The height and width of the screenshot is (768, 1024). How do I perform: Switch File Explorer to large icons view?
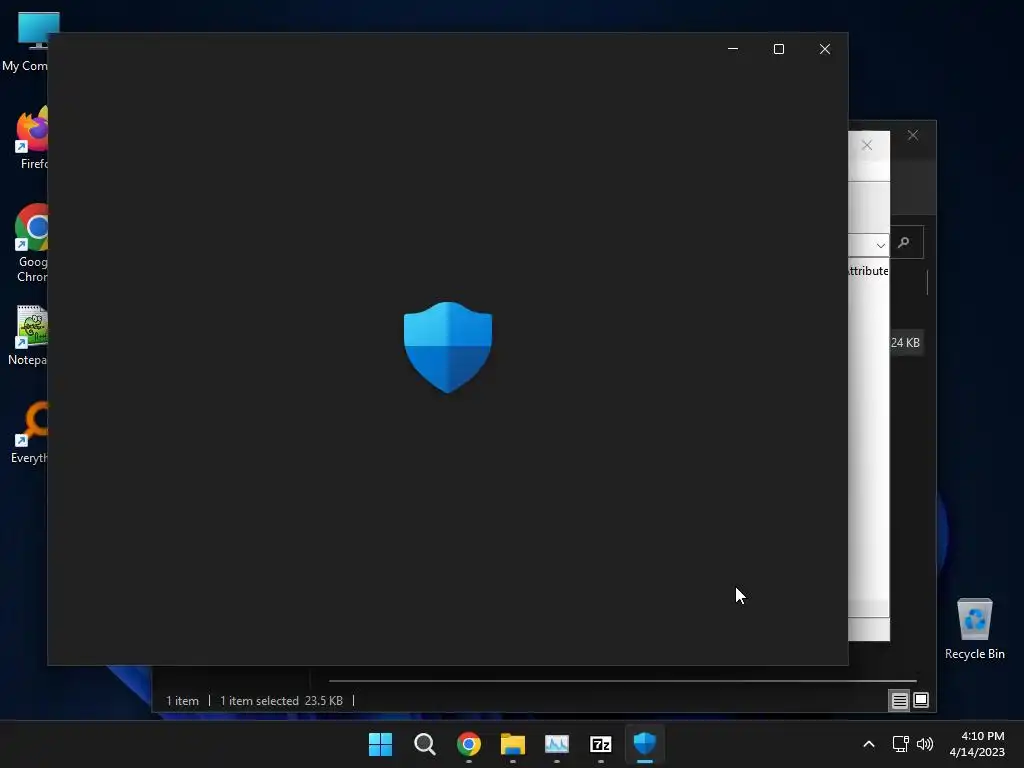click(921, 701)
